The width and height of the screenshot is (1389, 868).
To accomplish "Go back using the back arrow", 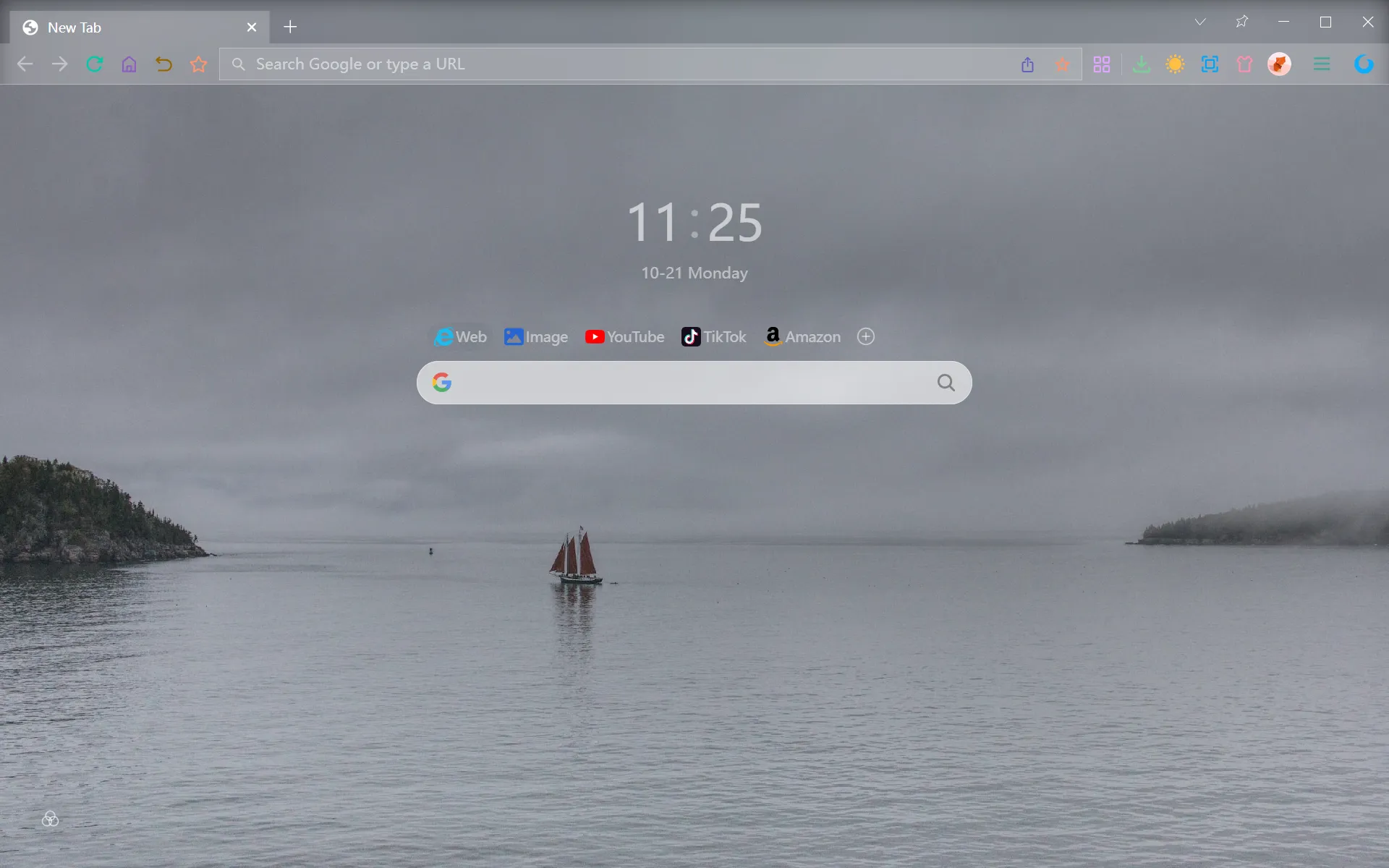I will pos(25,64).
